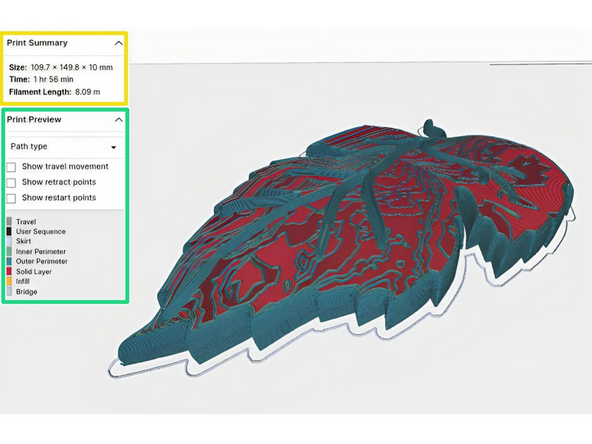Click the size value 109.7 × 149.8 × 10 mm
This screenshot has height=444, width=592.
pos(72,68)
